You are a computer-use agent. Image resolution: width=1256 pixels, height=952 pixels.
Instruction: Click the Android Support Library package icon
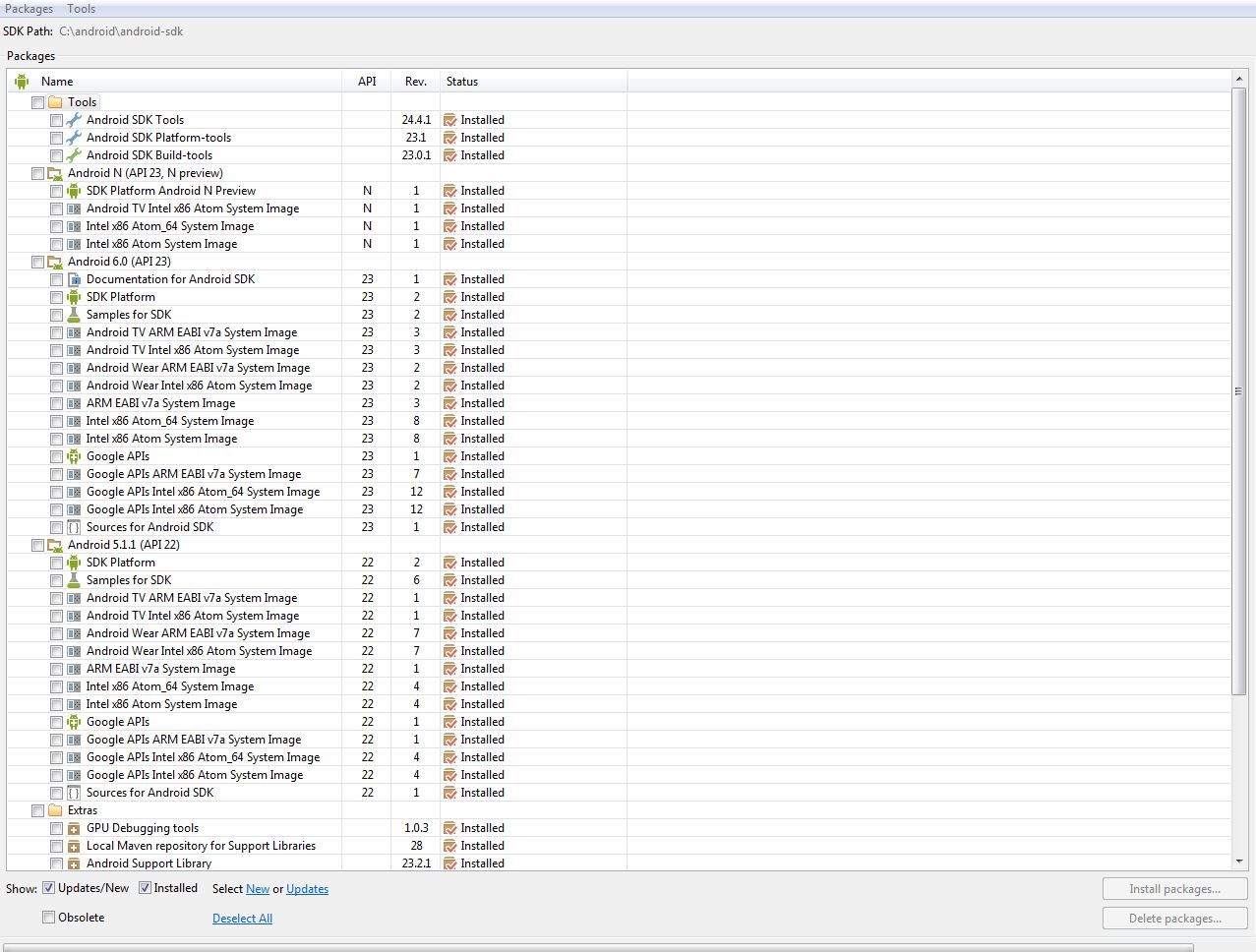point(74,863)
